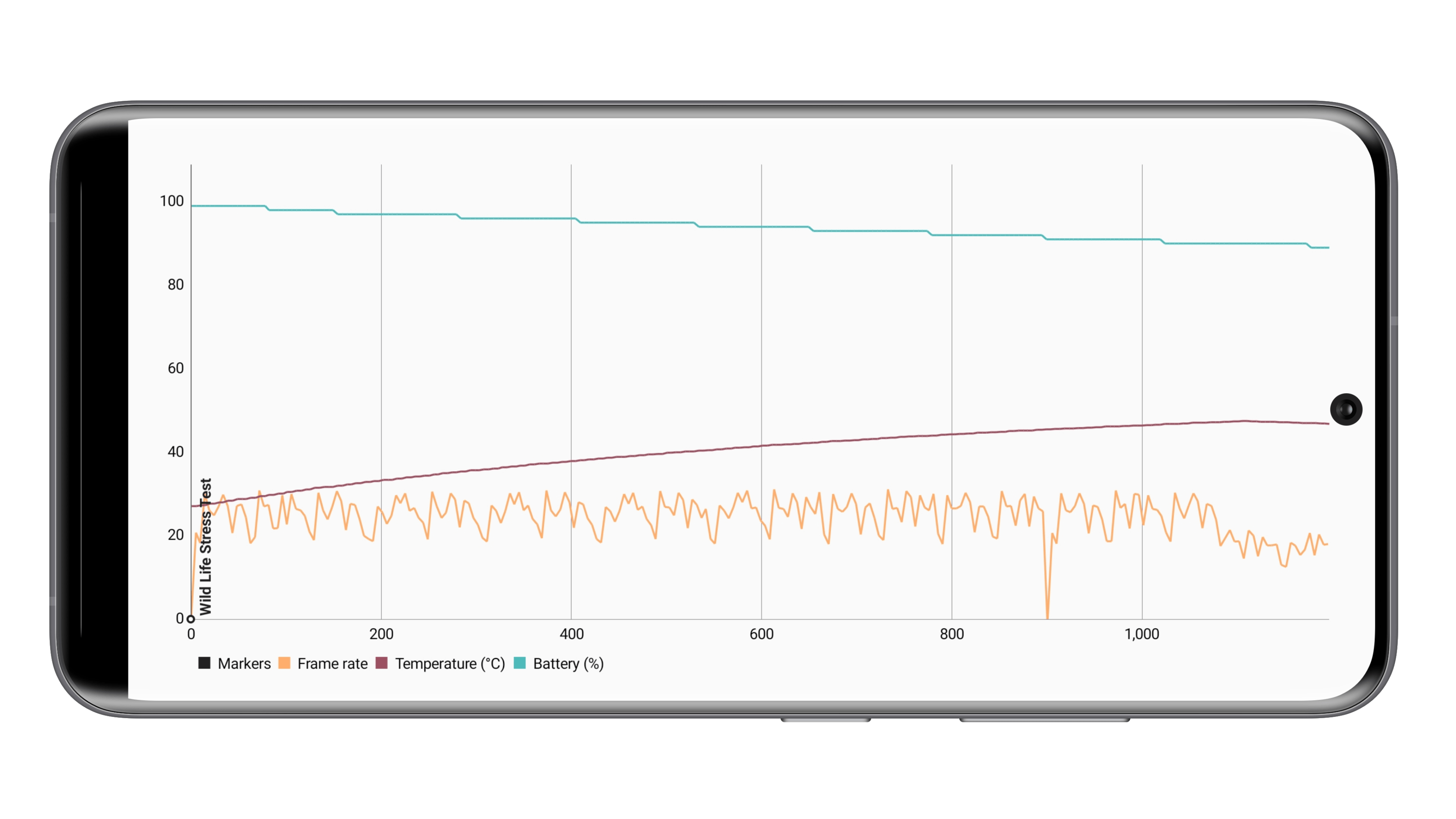Image resolution: width=1456 pixels, height=819 pixels.
Task: Select the Temperature (°C) legend text
Action: [x=449, y=663]
